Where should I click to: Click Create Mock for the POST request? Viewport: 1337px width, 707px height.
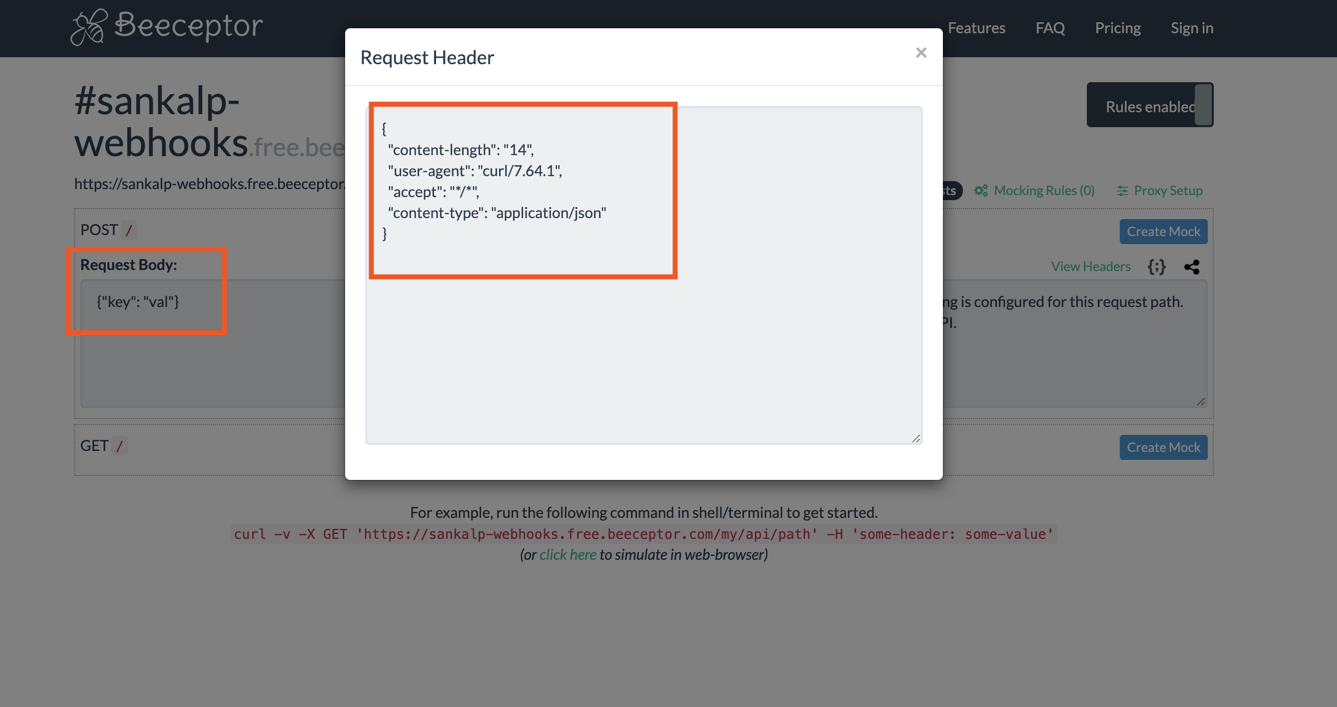[x=1163, y=232]
